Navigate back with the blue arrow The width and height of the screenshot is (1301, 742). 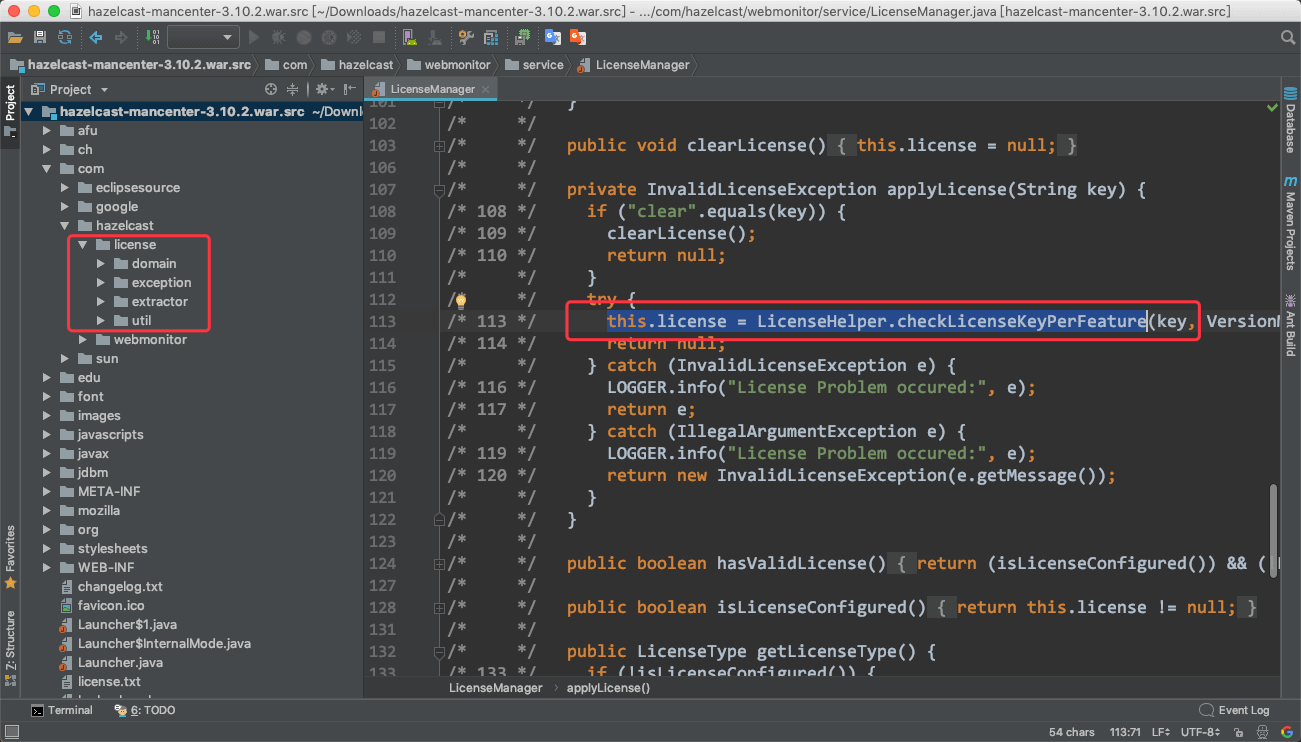pos(96,37)
